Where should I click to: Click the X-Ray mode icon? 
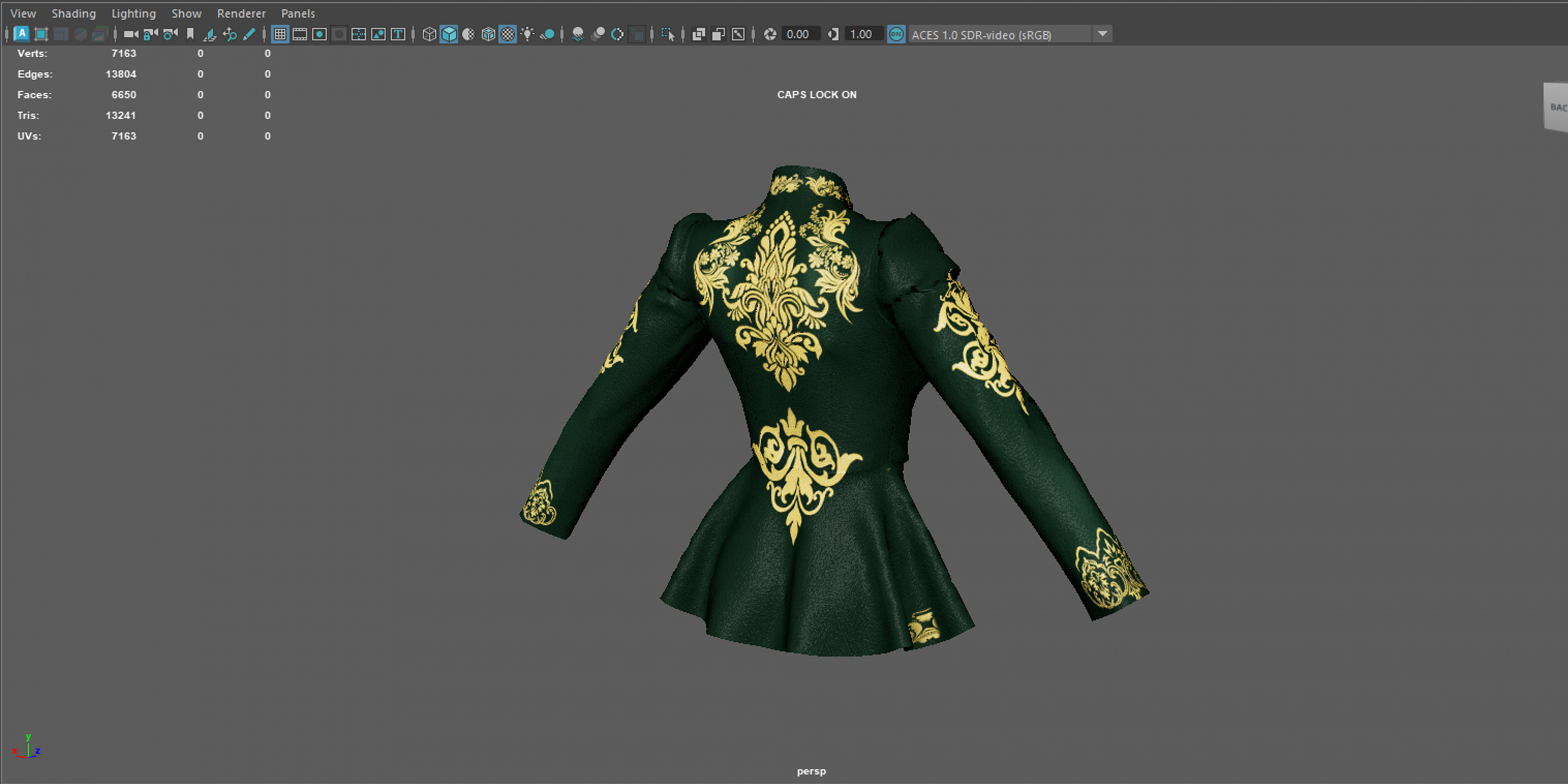click(699, 34)
